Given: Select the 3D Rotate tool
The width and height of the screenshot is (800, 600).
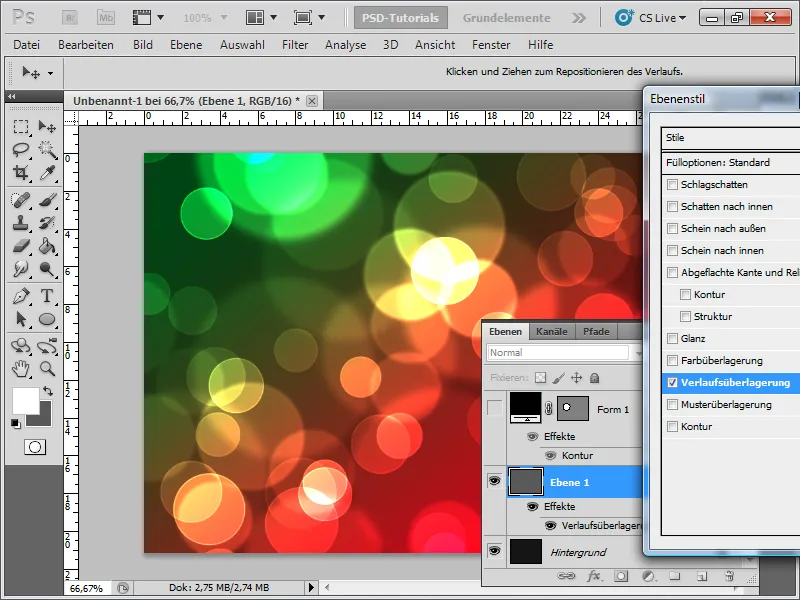Looking at the screenshot, I should tap(20, 346).
